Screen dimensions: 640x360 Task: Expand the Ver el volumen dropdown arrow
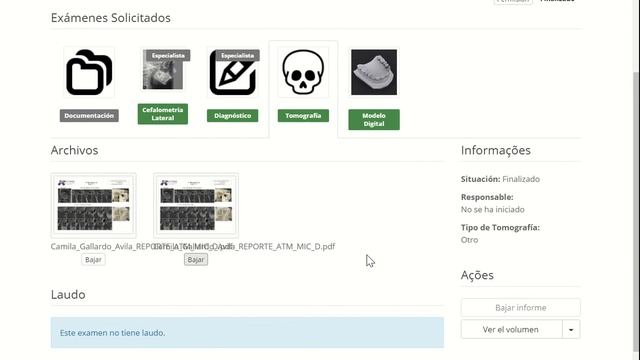pyautogui.click(x=571, y=329)
